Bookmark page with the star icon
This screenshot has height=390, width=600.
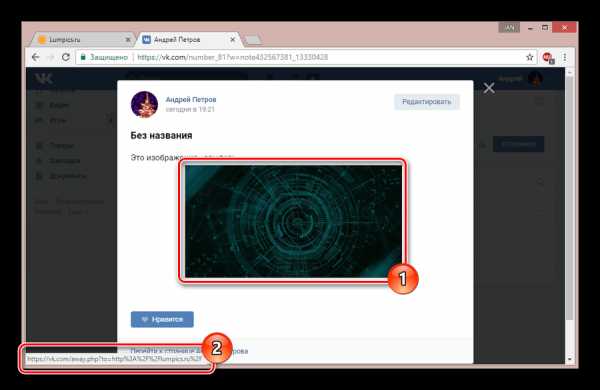(530, 57)
